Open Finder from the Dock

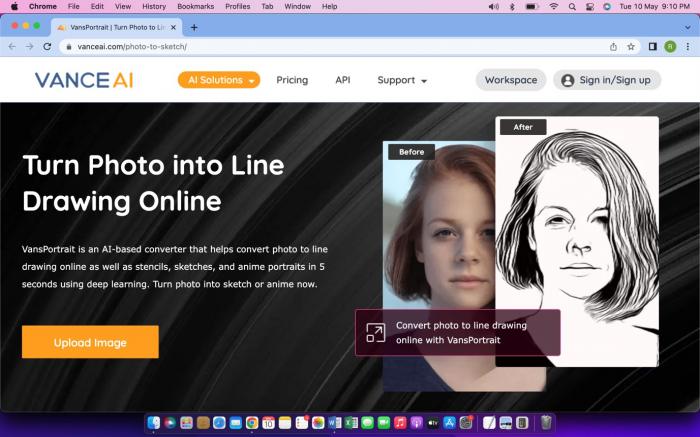tap(154, 422)
